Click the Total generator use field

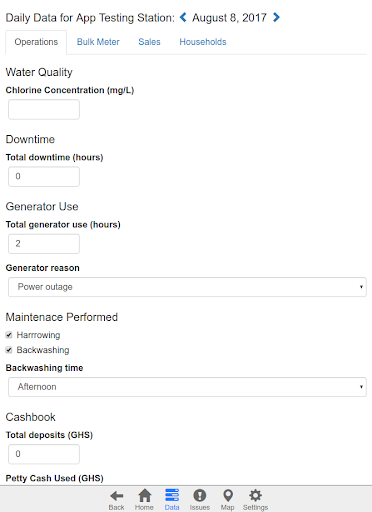pyautogui.click(x=44, y=244)
